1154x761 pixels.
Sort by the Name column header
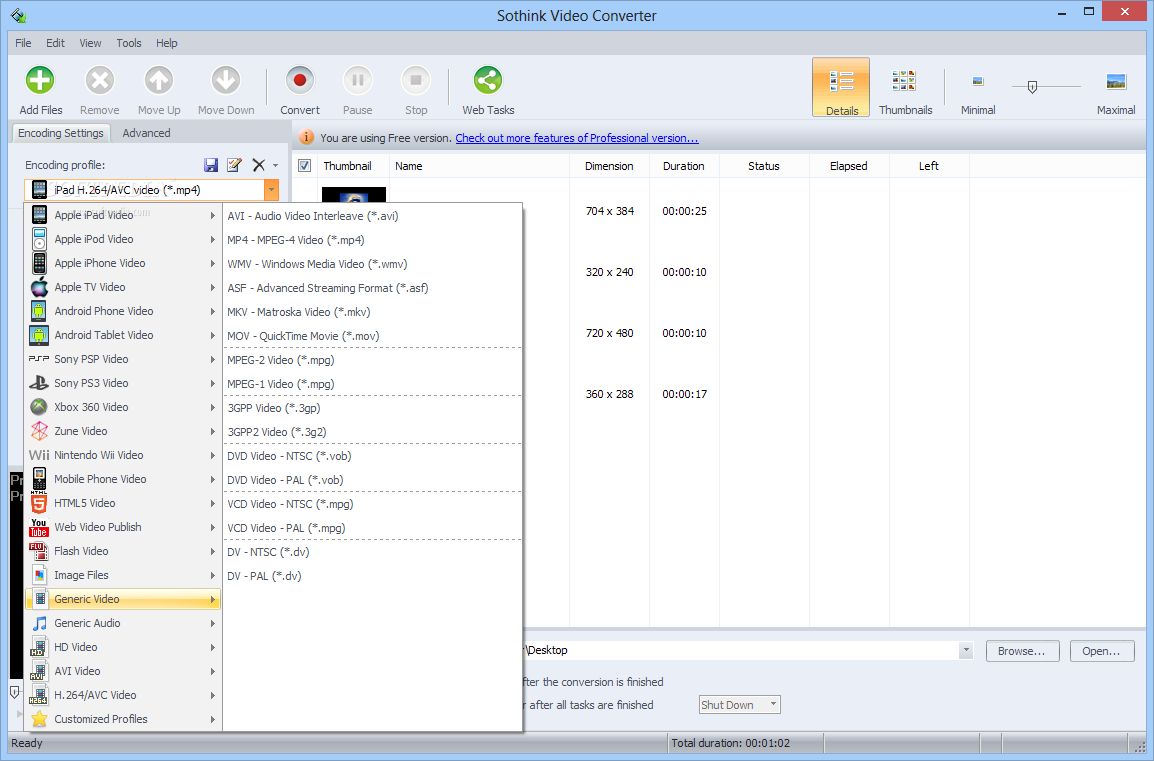(480, 166)
